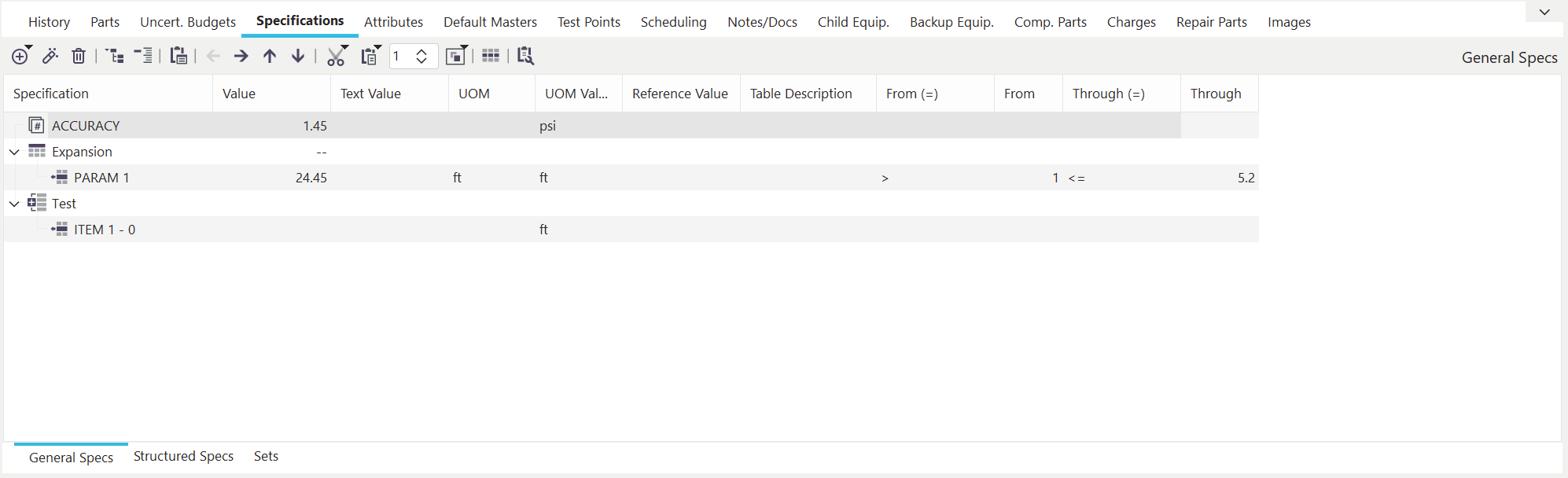Switch to the Test Points tab
Viewport: 1568px width, 478px height.
pyautogui.click(x=588, y=22)
